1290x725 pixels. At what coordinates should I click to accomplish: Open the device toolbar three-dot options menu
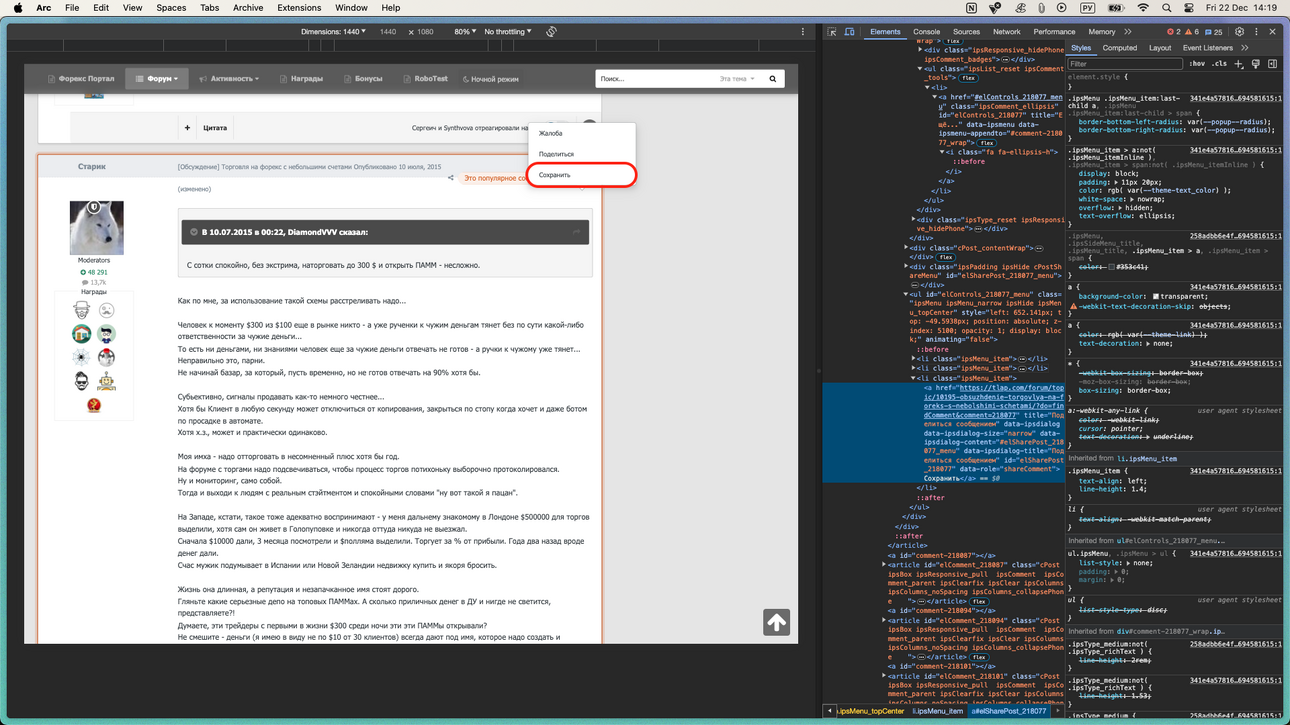[x=802, y=32]
